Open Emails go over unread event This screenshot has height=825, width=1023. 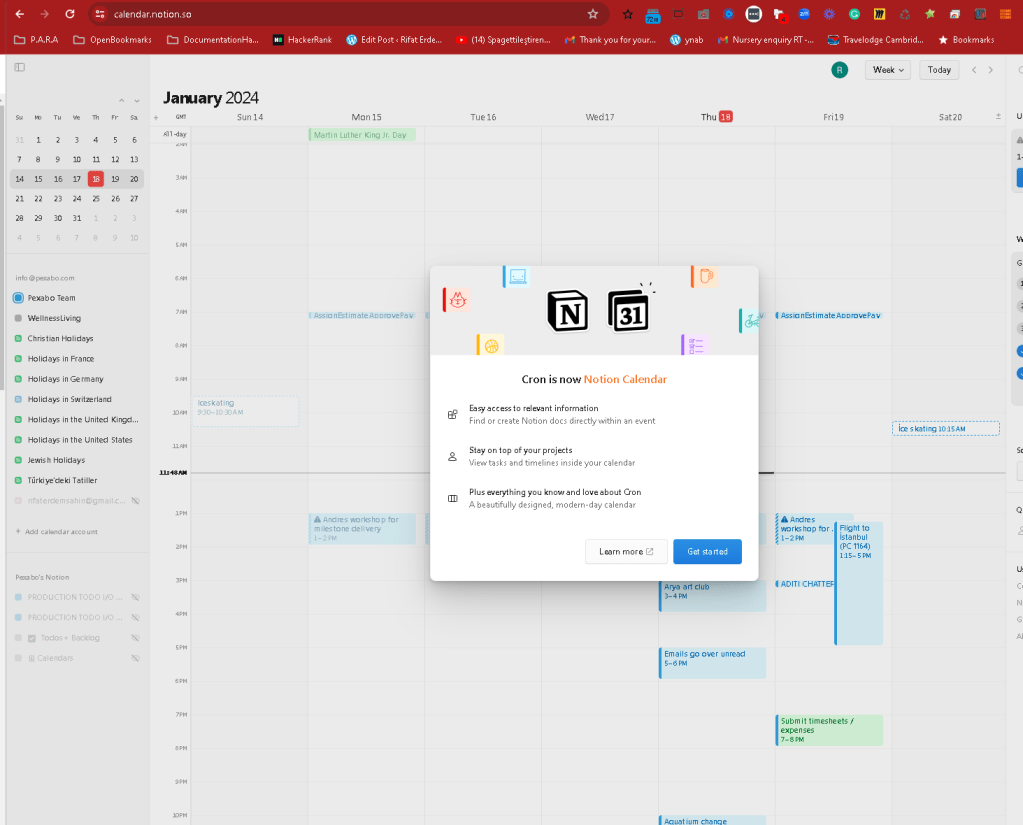tap(712, 663)
